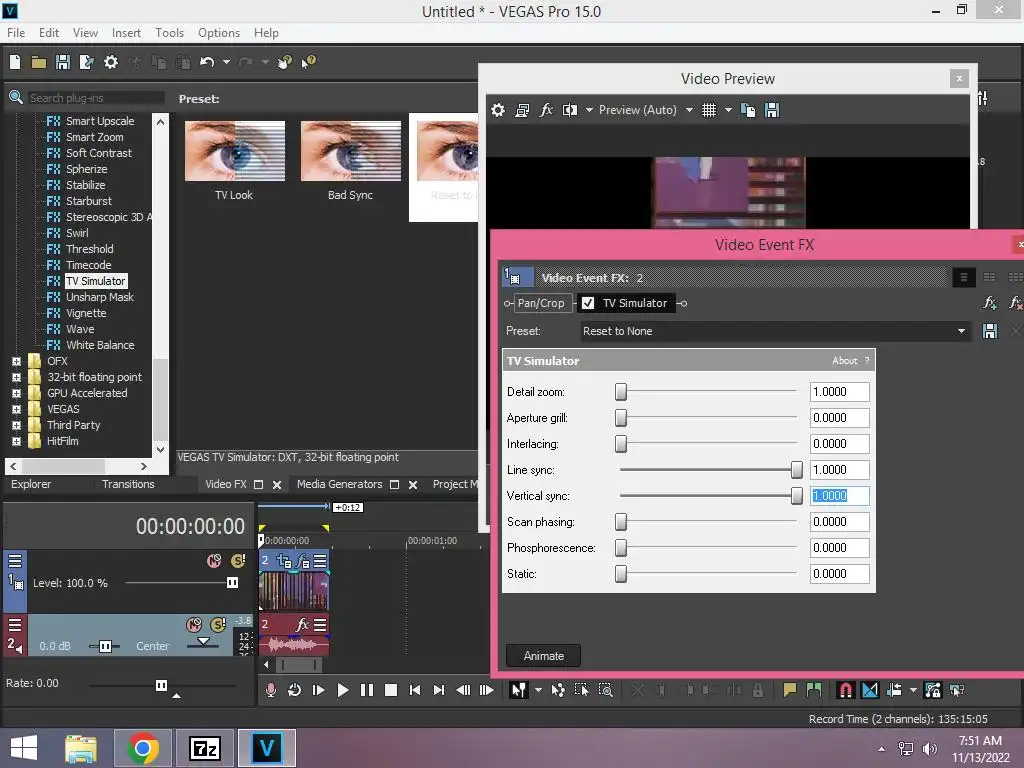Open the audio event FX icon on the clip

(302, 624)
